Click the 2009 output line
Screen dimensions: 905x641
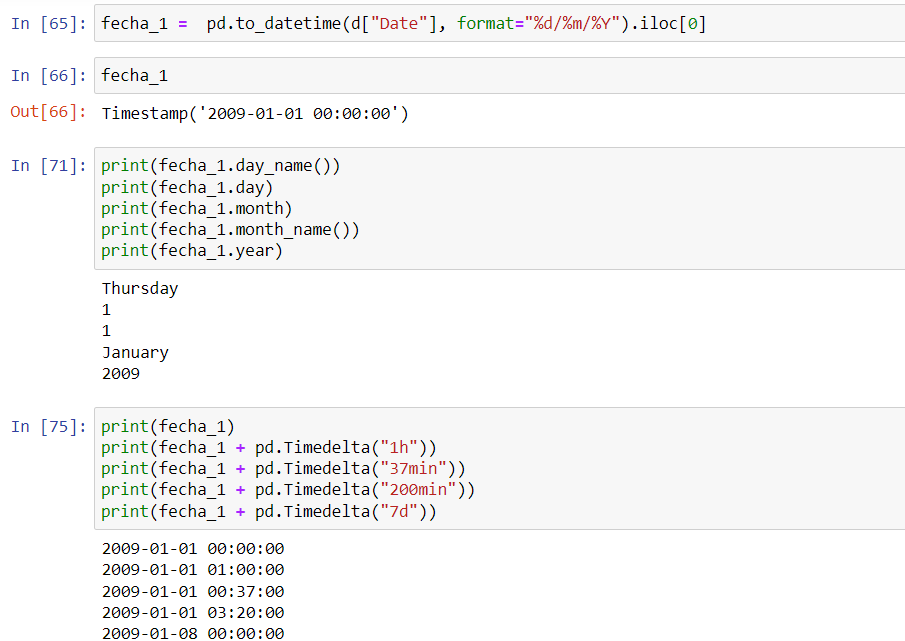[121, 374]
